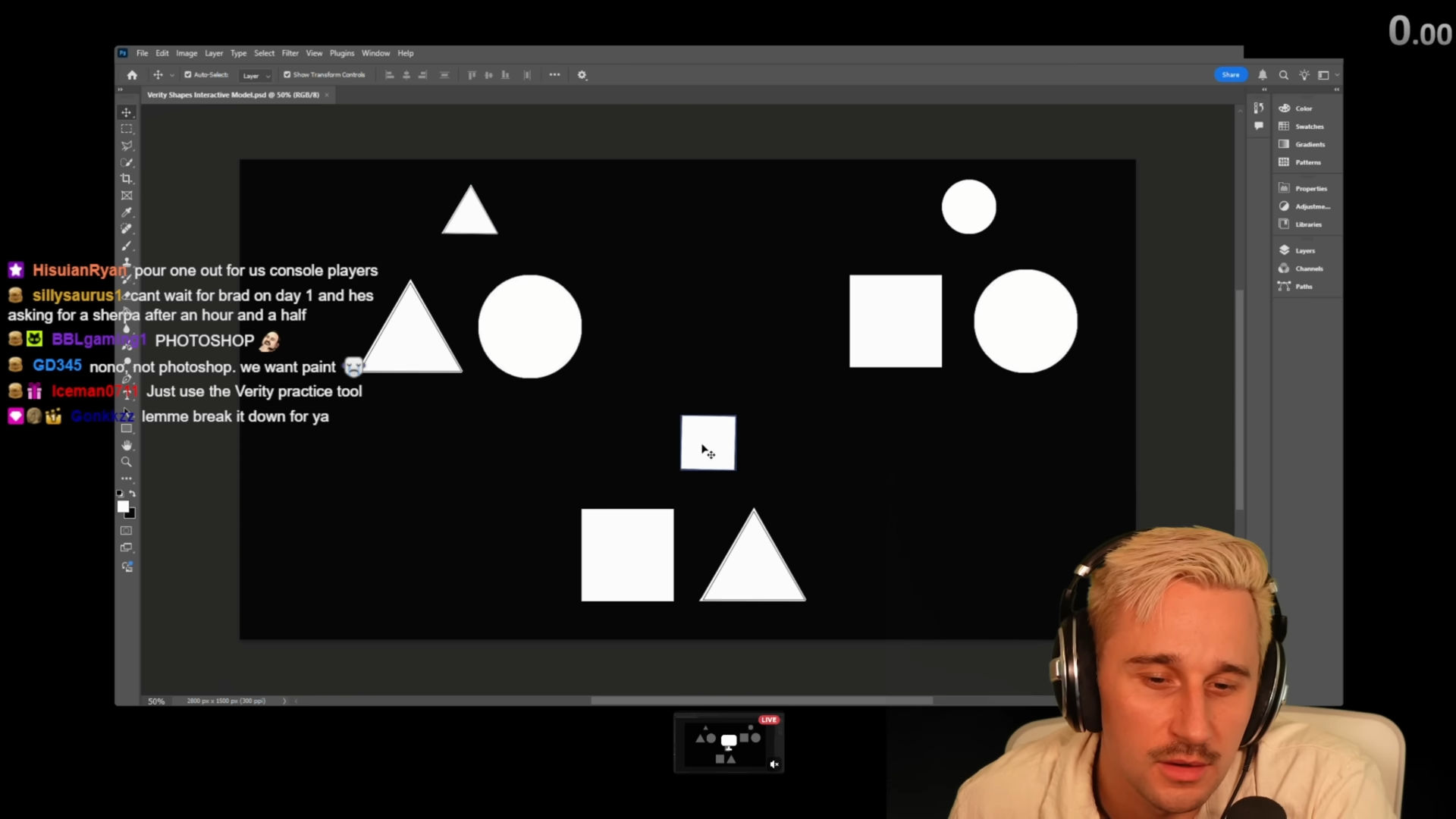Swap foreground and background colors
This screenshot has height=819, width=1456.
[x=133, y=494]
